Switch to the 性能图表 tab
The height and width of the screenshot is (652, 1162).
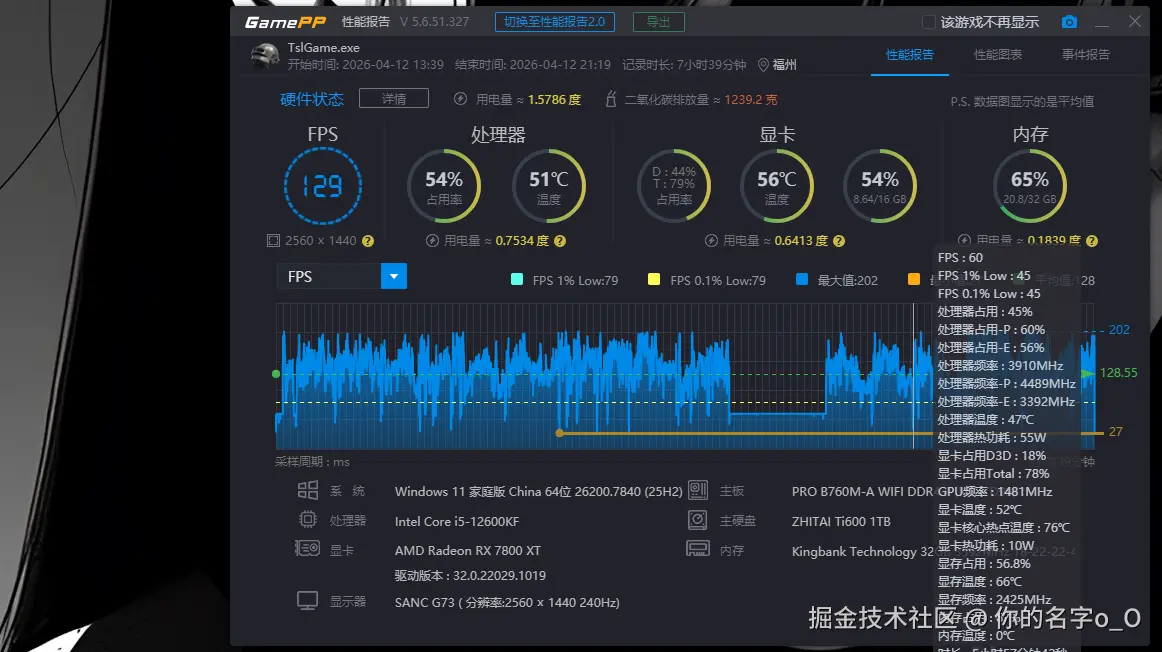click(997, 55)
